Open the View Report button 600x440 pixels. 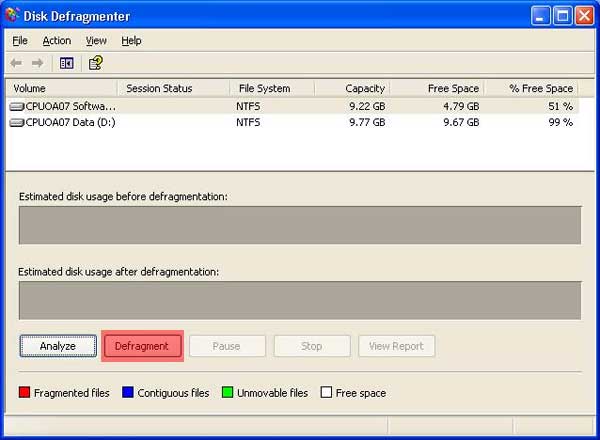pyautogui.click(x=396, y=346)
